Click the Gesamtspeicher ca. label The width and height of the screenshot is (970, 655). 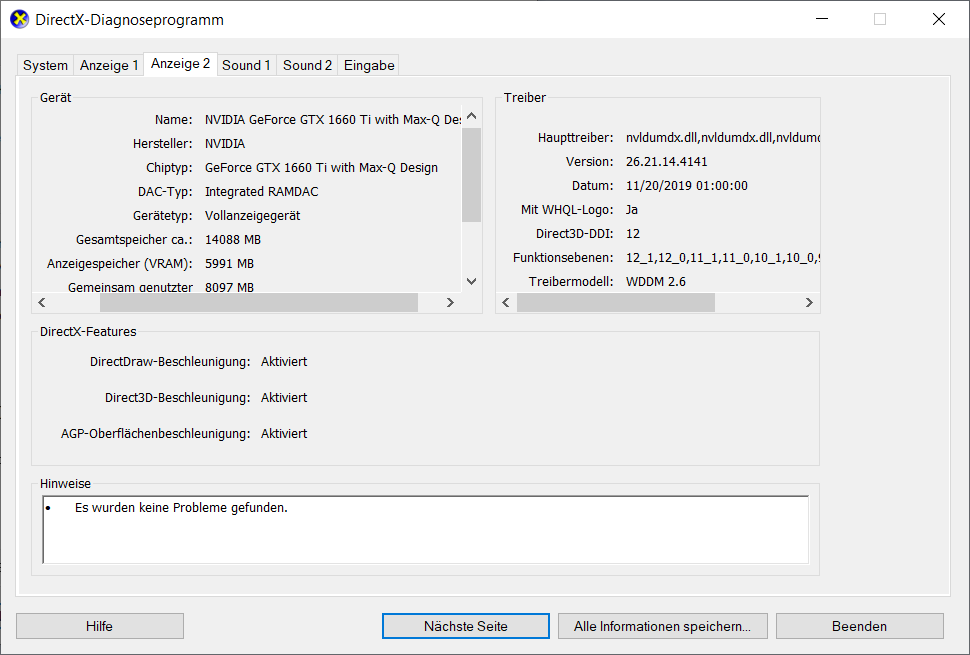pyautogui.click(x=134, y=240)
